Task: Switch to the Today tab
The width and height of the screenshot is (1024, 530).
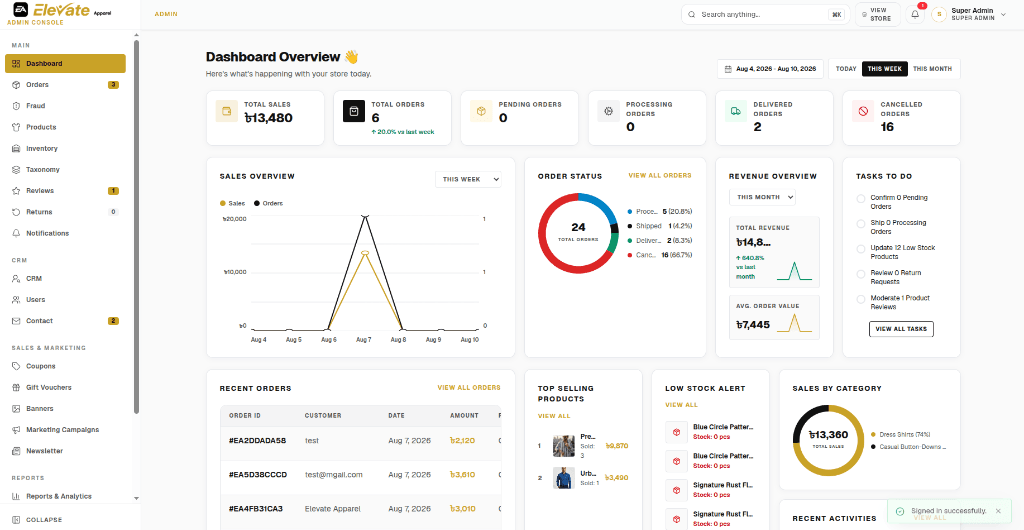Action: 846,69
